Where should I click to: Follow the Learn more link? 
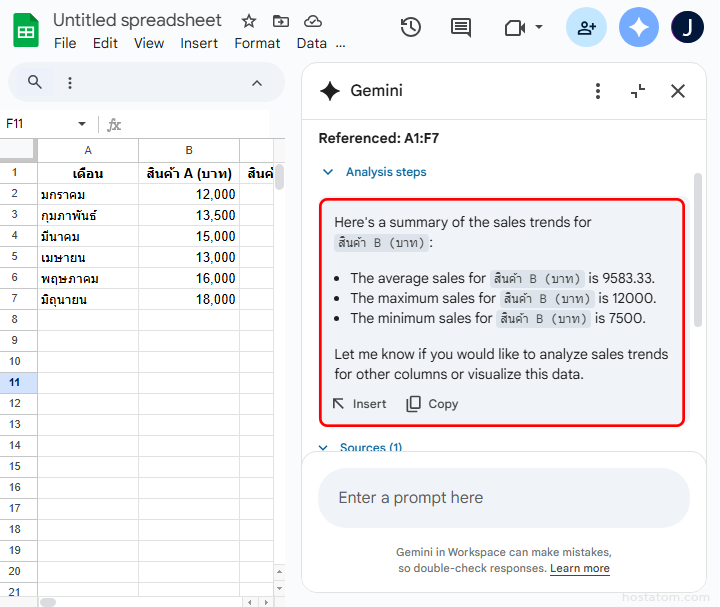pos(579,568)
